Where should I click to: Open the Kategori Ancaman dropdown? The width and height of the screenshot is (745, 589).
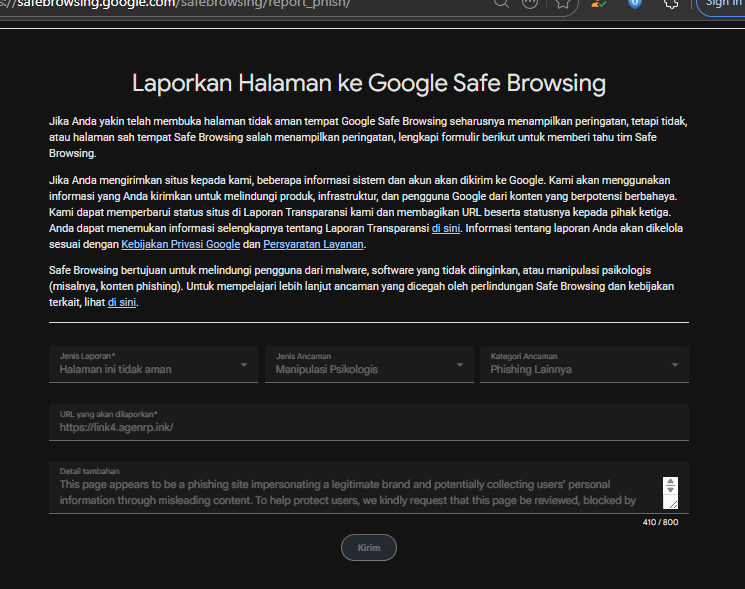point(584,364)
